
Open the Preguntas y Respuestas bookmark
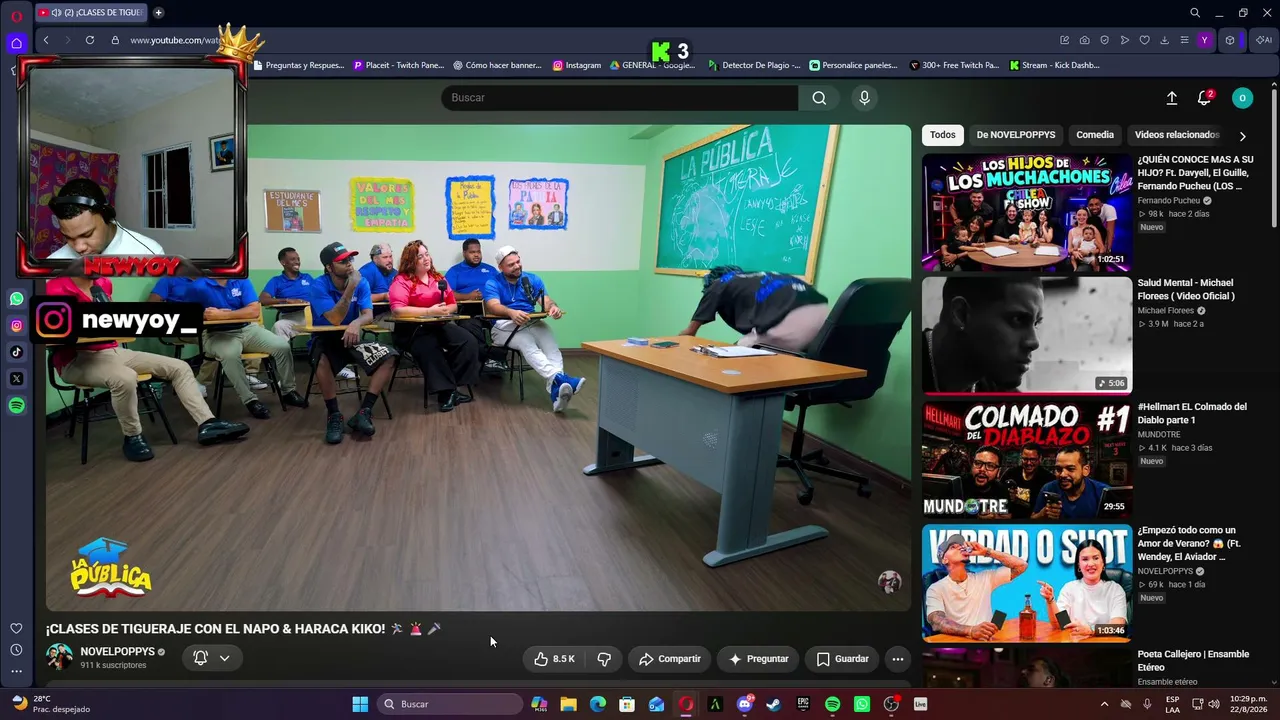pyautogui.click(x=298, y=66)
